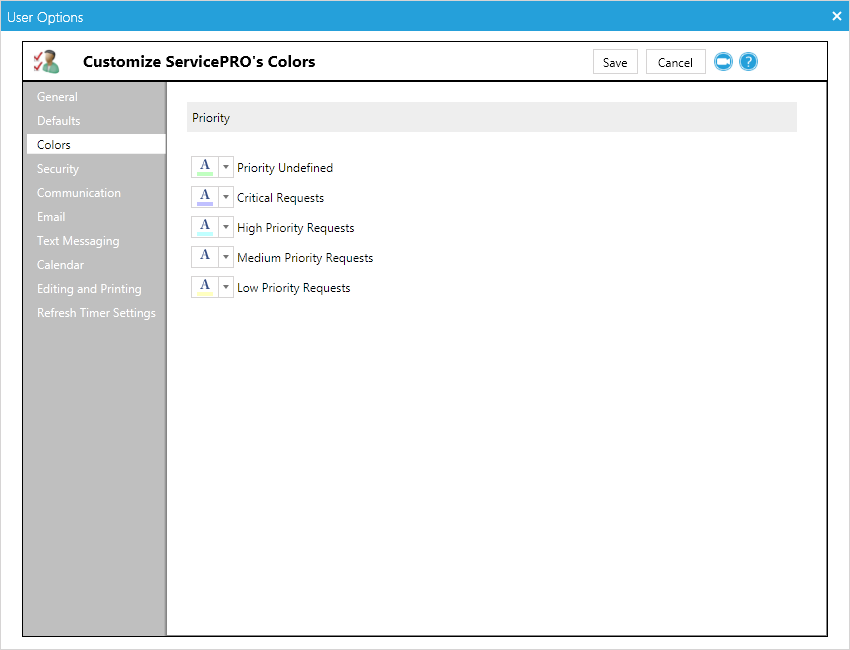This screenshot has height=650, width=850.
Task: Click the Priority section header
Action: (x=492, y=117)
